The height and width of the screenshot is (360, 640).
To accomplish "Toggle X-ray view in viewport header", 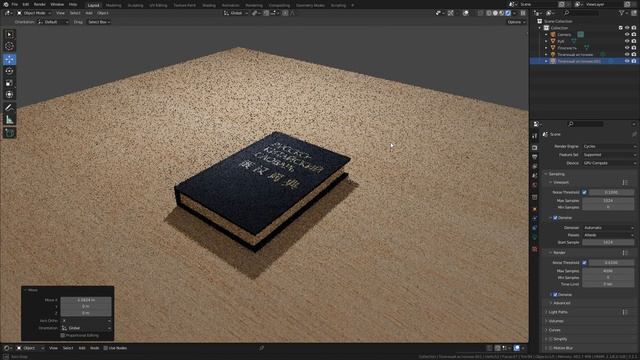I will (x=480, y=13).
